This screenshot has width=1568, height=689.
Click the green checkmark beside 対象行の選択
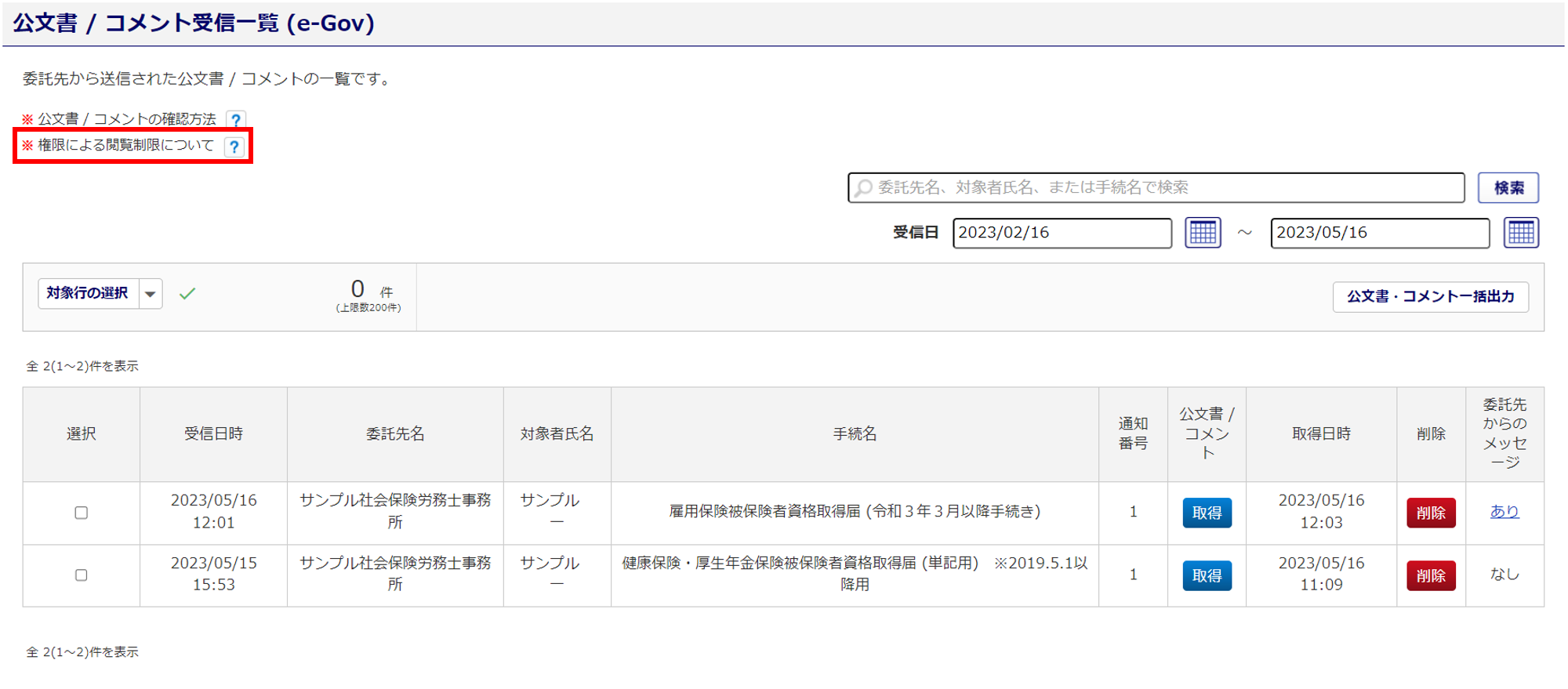click(187, 294)
